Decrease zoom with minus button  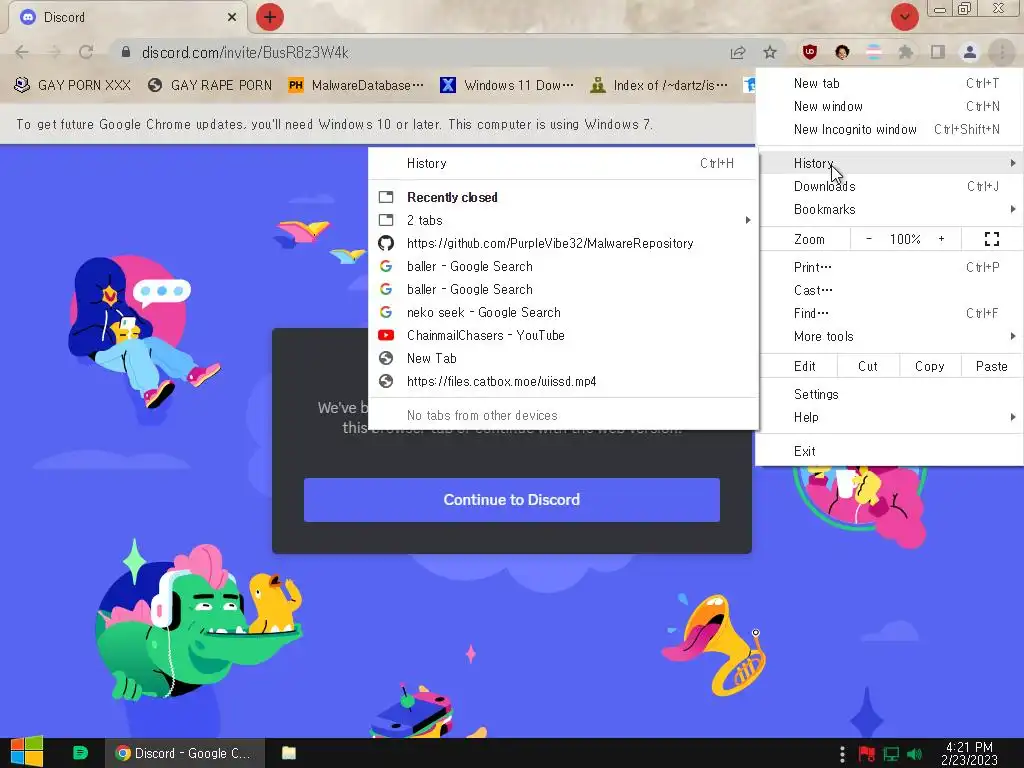click(x=869, y=239)
